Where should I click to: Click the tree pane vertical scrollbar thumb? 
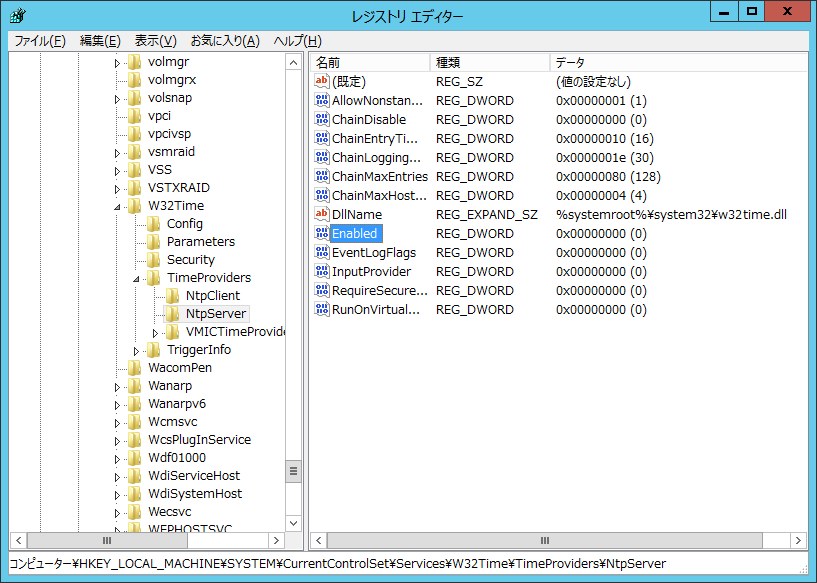293,471
